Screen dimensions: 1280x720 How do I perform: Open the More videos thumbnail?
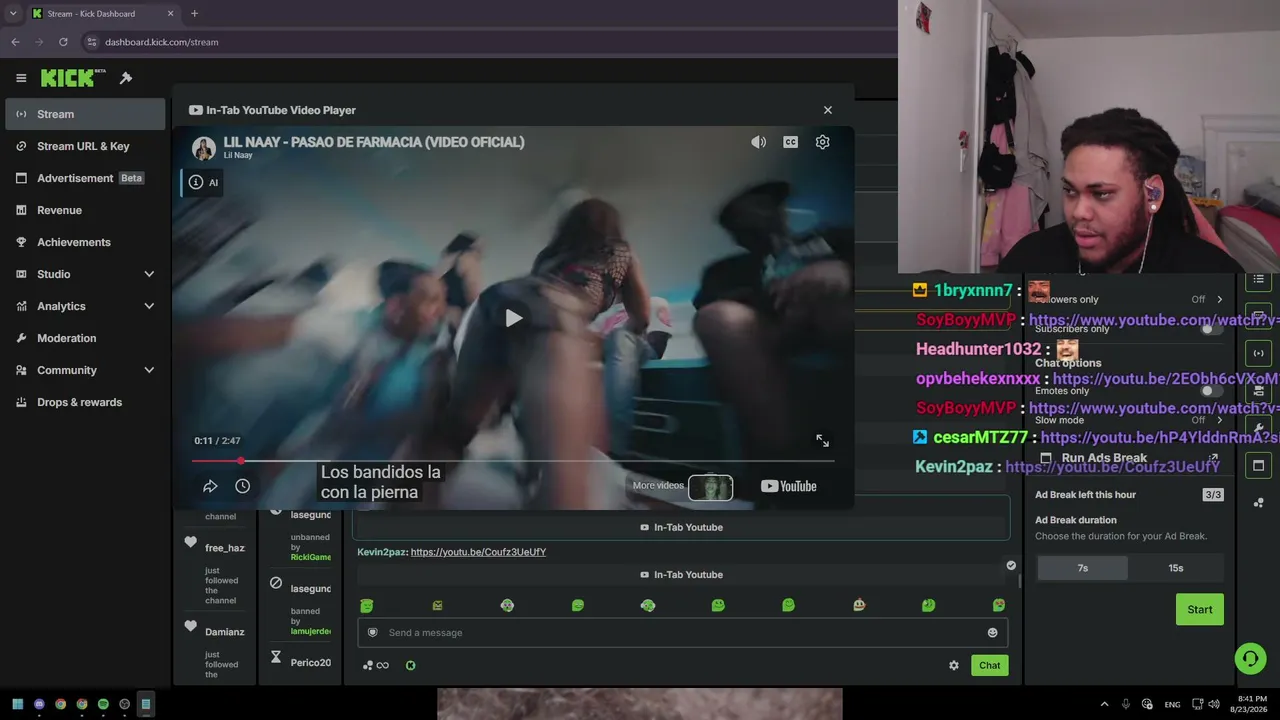710,487
